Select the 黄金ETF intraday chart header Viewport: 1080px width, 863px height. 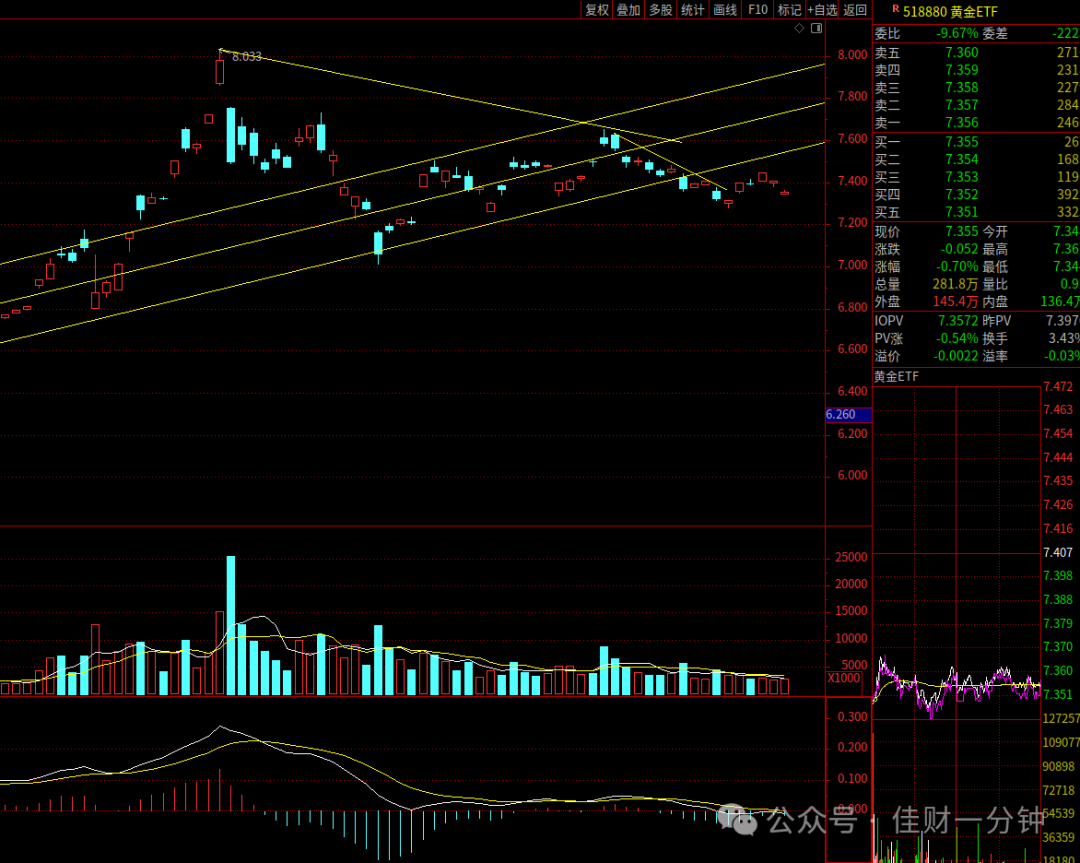point(896,377)
